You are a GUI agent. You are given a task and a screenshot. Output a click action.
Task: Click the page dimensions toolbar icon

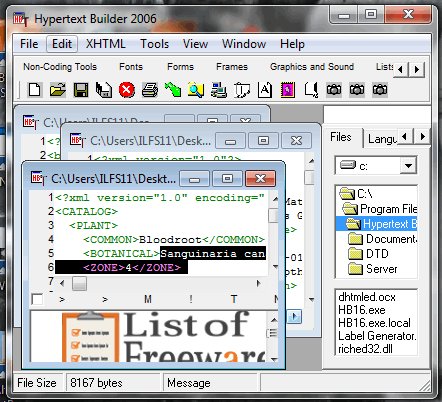tap(242, 90)
